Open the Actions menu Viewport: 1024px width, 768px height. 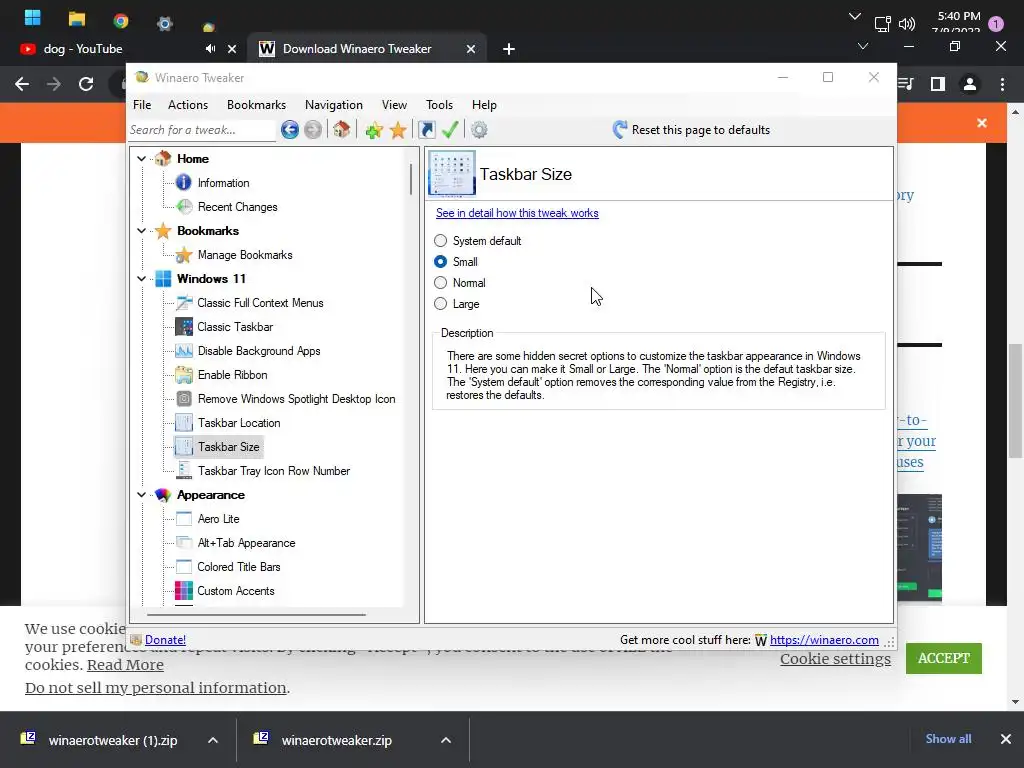188,104
